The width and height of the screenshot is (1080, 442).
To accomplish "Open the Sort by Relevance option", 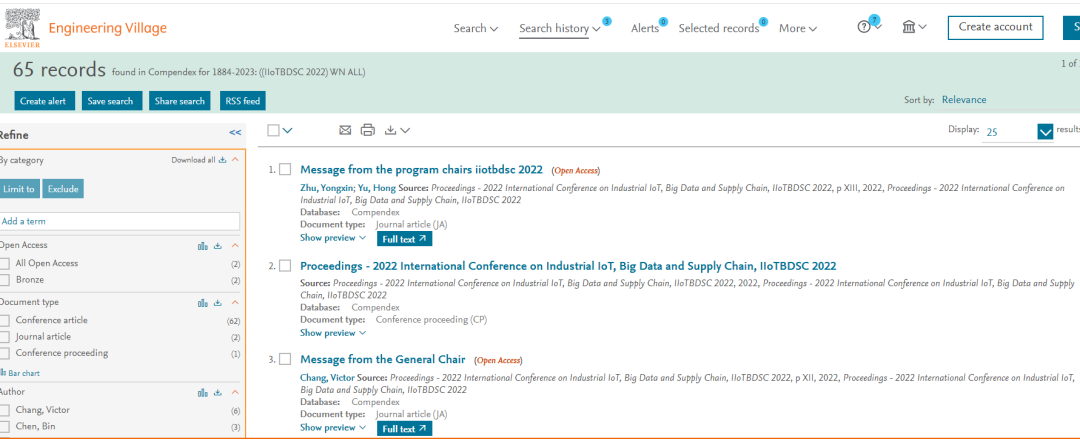I will (964, 100).
